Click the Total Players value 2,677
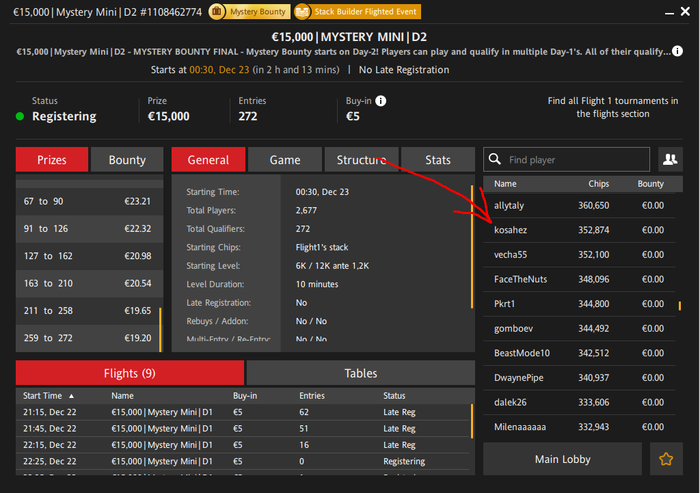This screenshot has height=493, width=700. click(306, 210)
